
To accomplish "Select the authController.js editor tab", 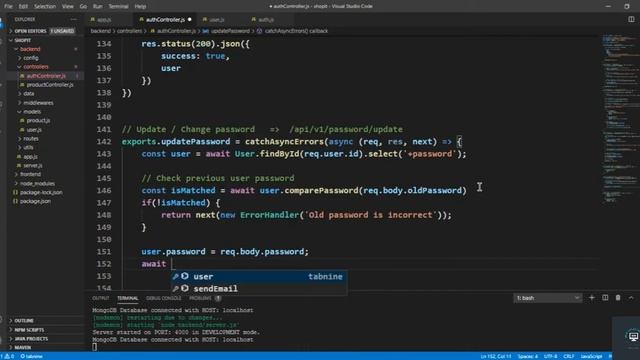I will (165, 19).
